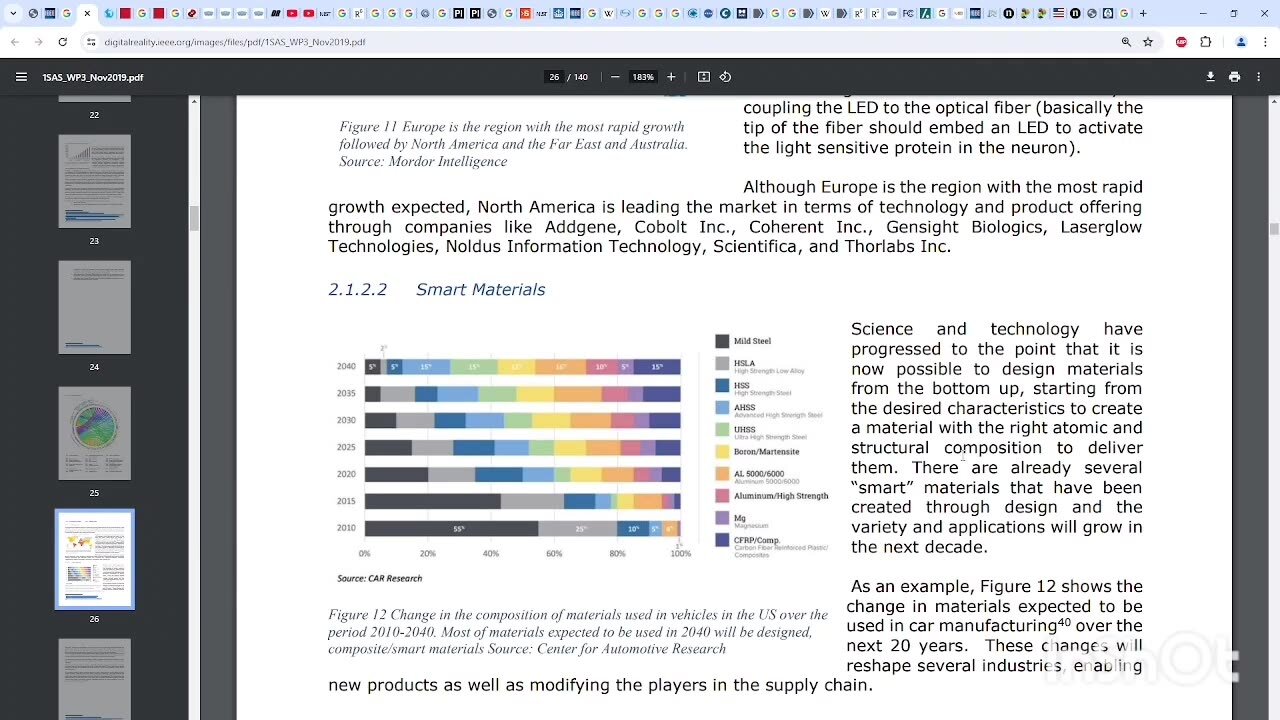
Task: Print the PDF document
Action: [x=1234, y=77]
